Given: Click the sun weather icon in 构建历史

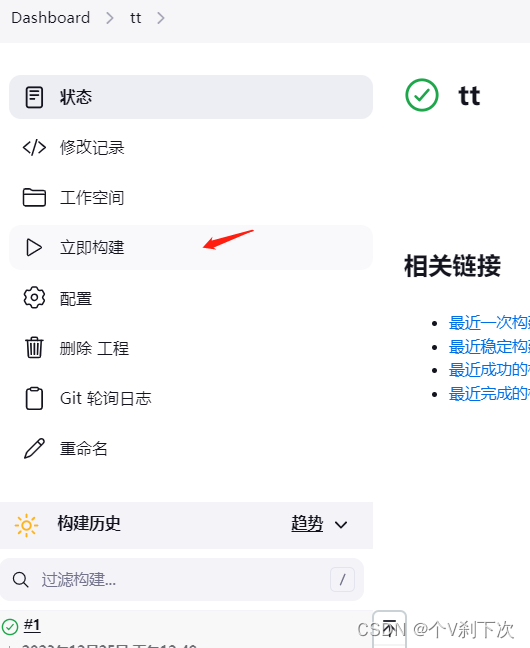Looking at the screenshot, I should click(x=26, y=525).
